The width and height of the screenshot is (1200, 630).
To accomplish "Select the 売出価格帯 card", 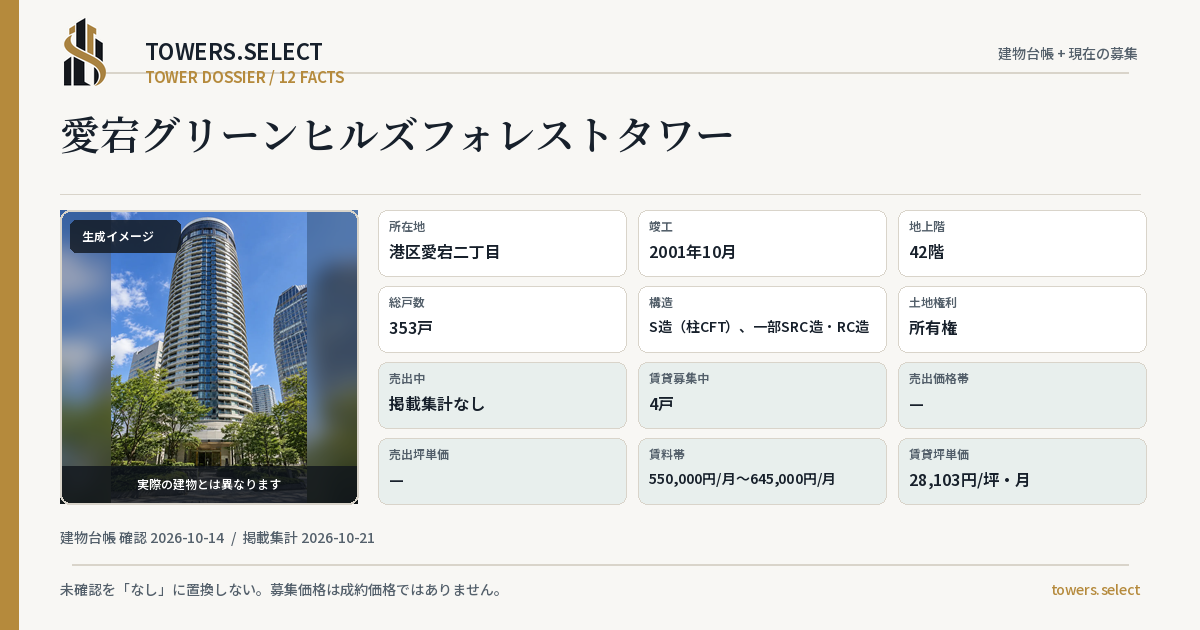I will [1022, 395].
